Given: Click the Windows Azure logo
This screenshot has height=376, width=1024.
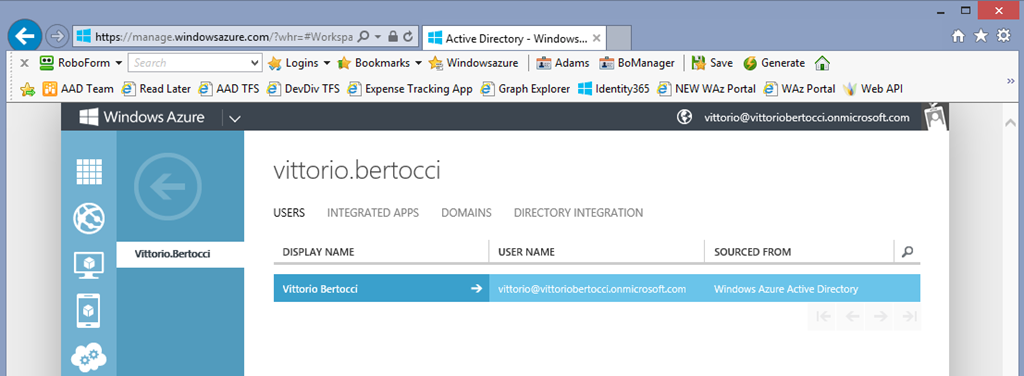Looking at the screenshot, I should (x=142, y=118).
